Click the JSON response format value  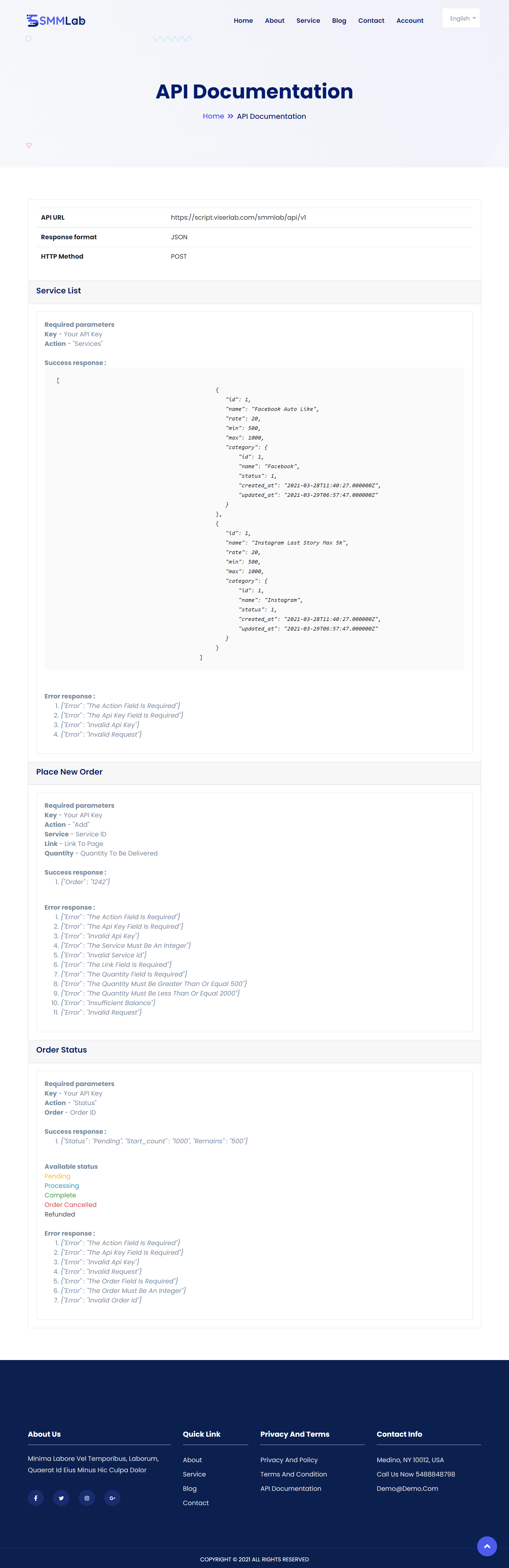point(179,237)
